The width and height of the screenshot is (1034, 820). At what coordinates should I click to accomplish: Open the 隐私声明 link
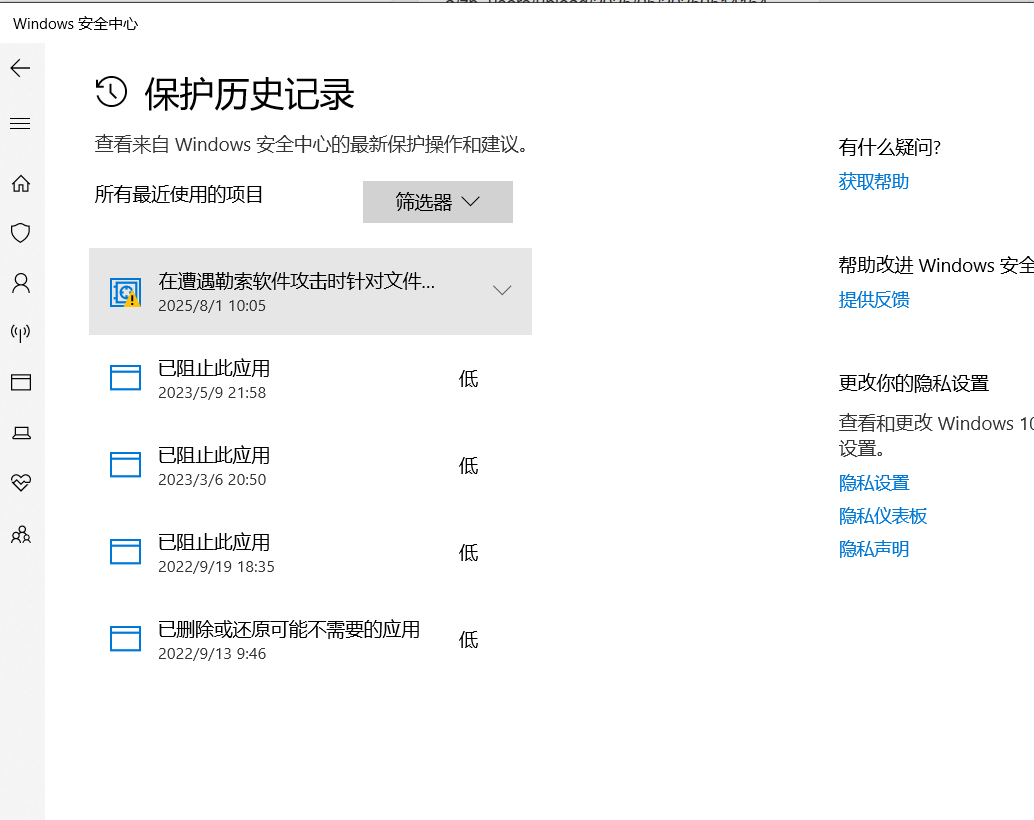point(874,549)
